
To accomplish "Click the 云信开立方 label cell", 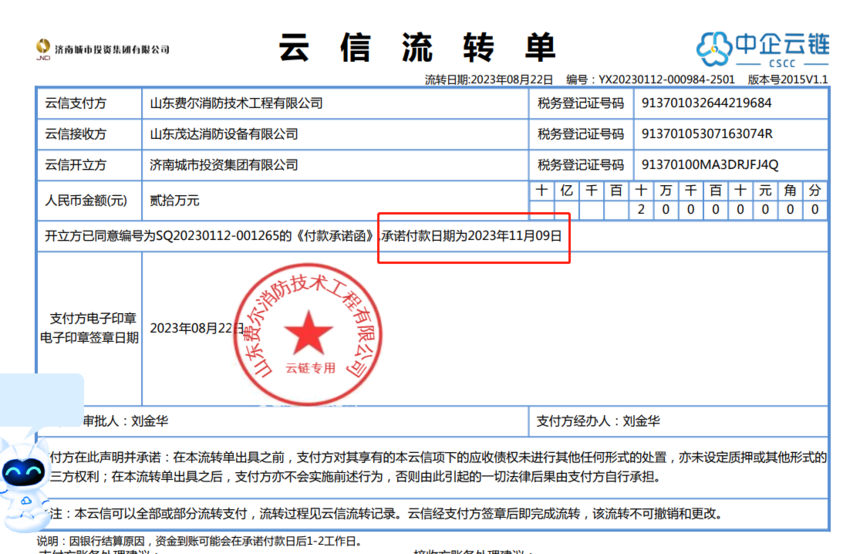I will coord(89,165).
